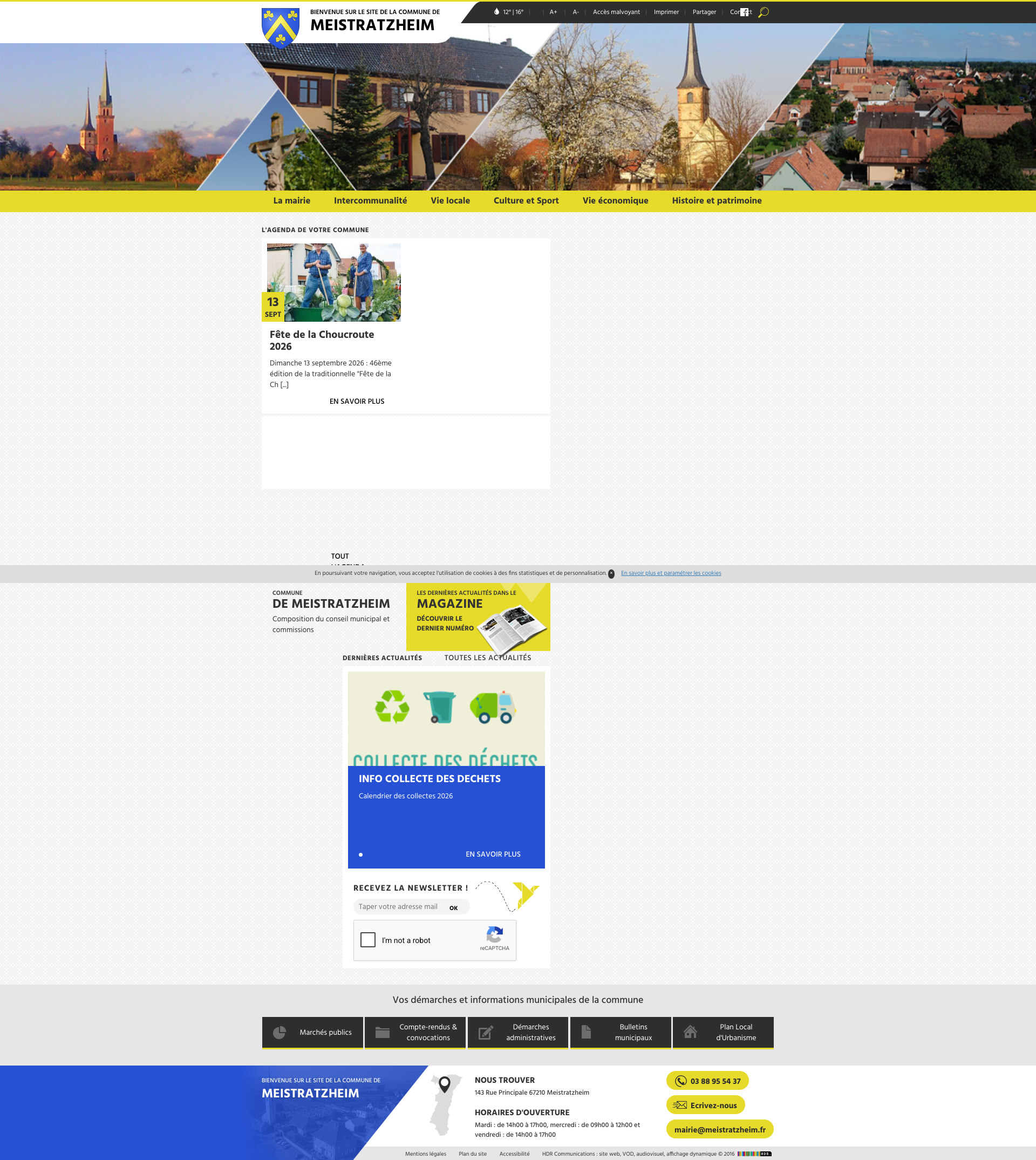The width and height of the screenshot is (1036, 1160).
Task: Click the Contact link in the top bar
Action: click(x=740, y=12)
